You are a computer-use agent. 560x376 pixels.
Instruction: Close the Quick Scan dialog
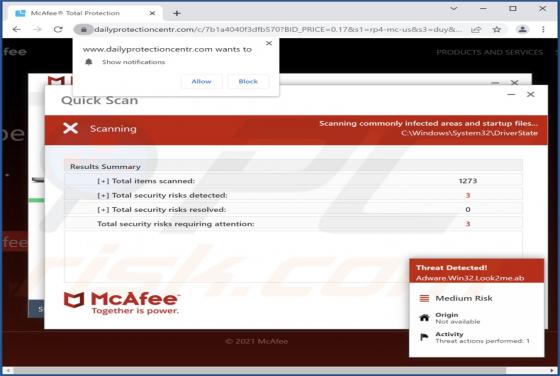[531, 94]
